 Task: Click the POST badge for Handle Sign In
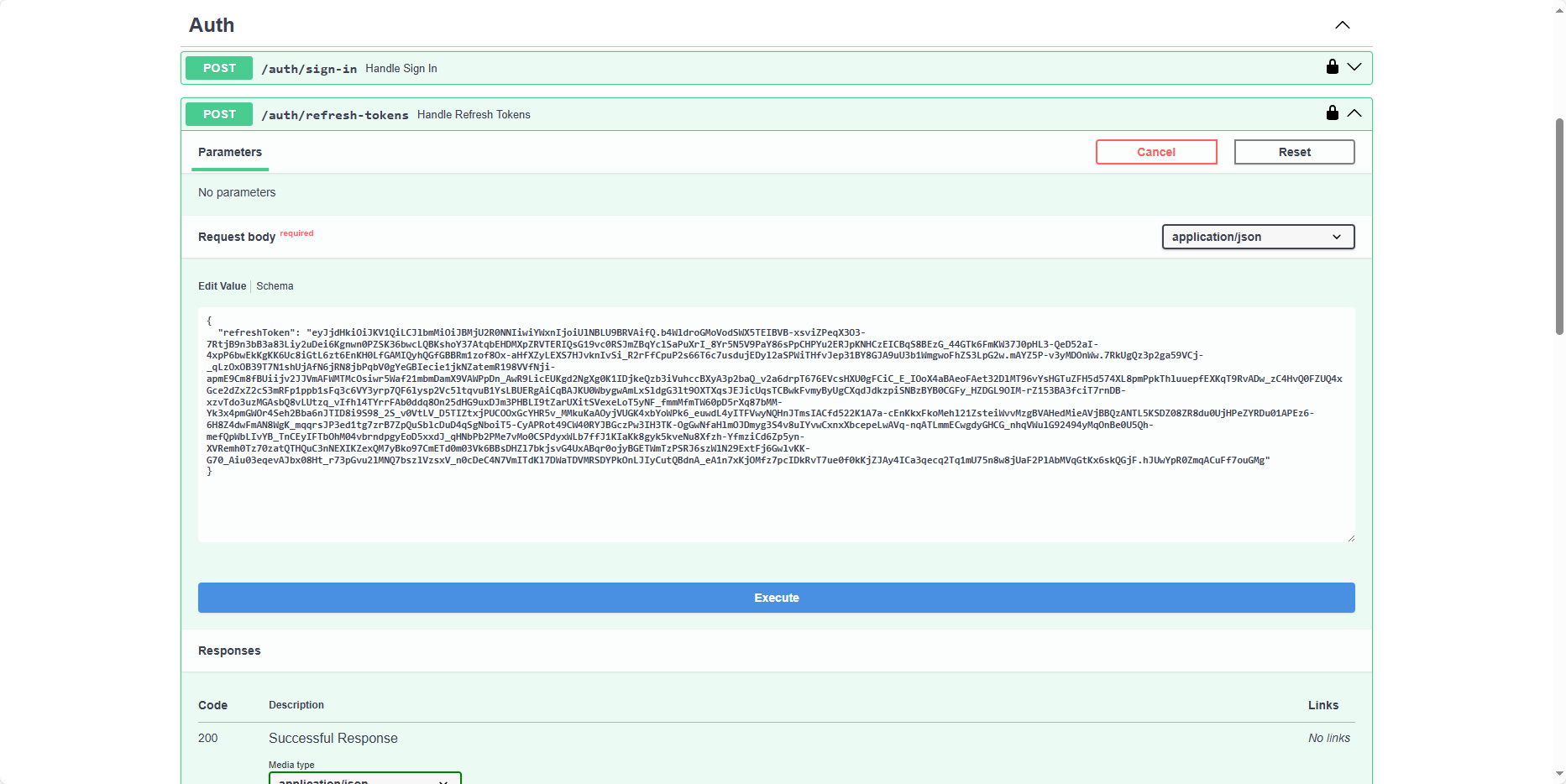click(x=219, y=68)
